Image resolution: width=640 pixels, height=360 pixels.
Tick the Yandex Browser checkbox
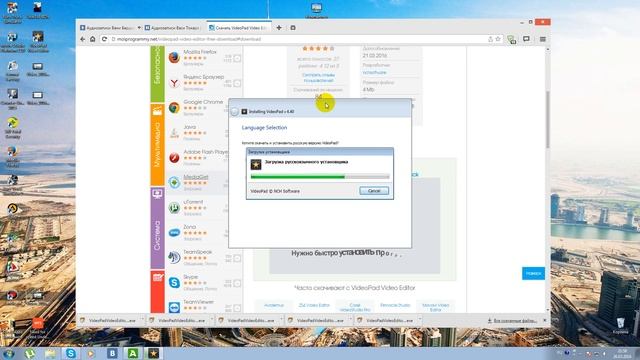click(x=237, y=84)
